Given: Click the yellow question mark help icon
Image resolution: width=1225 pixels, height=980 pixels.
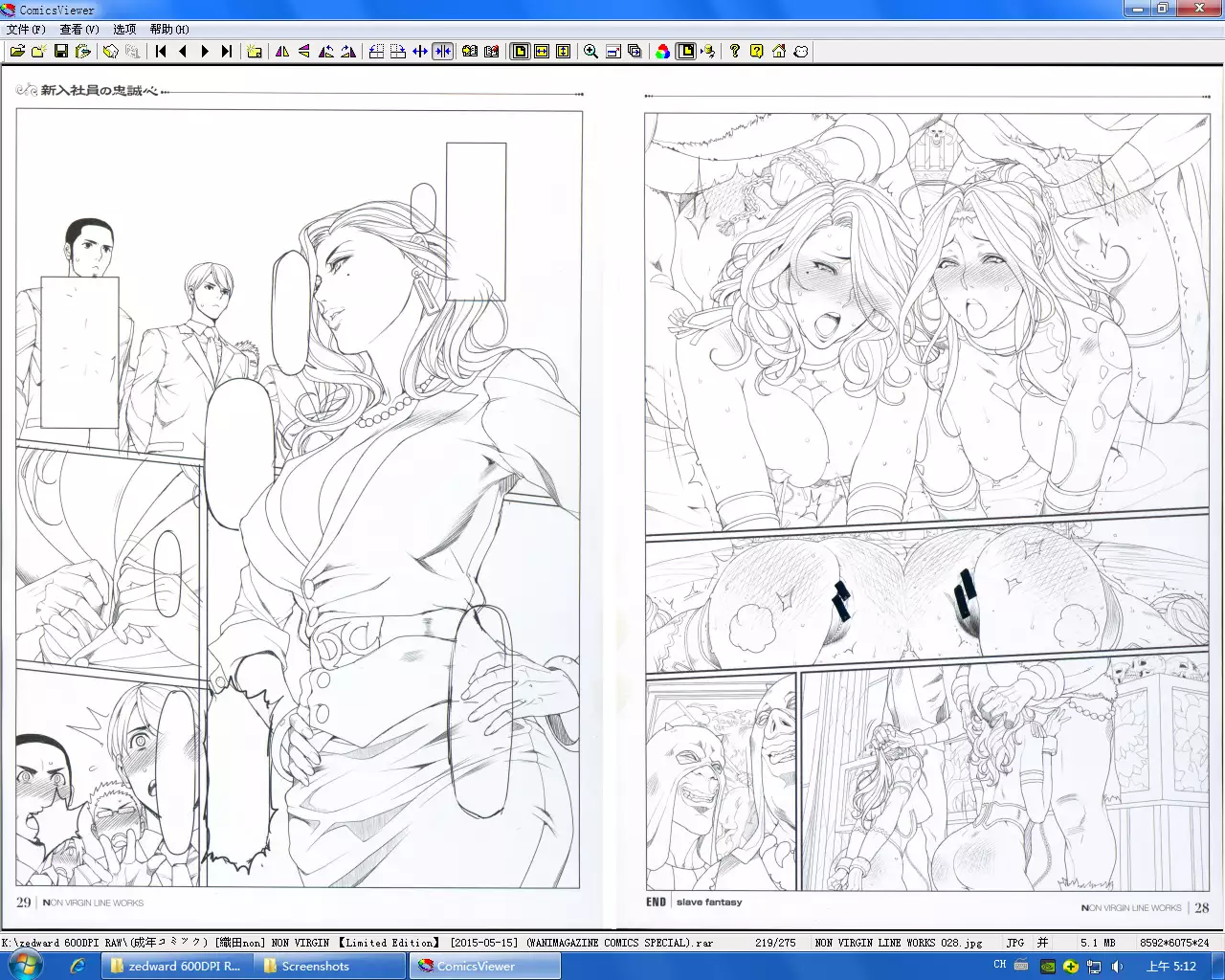Looking at the screenshot, I should (x=756, y=52).
